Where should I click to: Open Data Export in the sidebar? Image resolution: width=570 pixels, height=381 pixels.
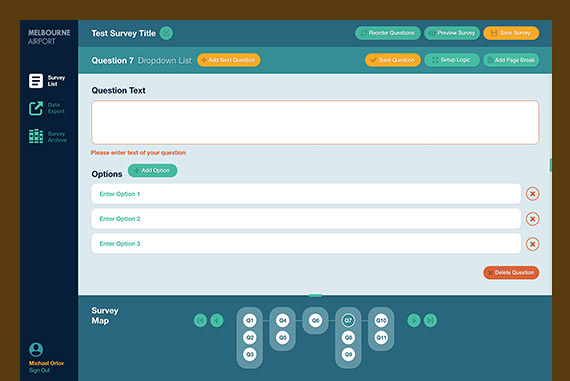click(x=47, y=108)
